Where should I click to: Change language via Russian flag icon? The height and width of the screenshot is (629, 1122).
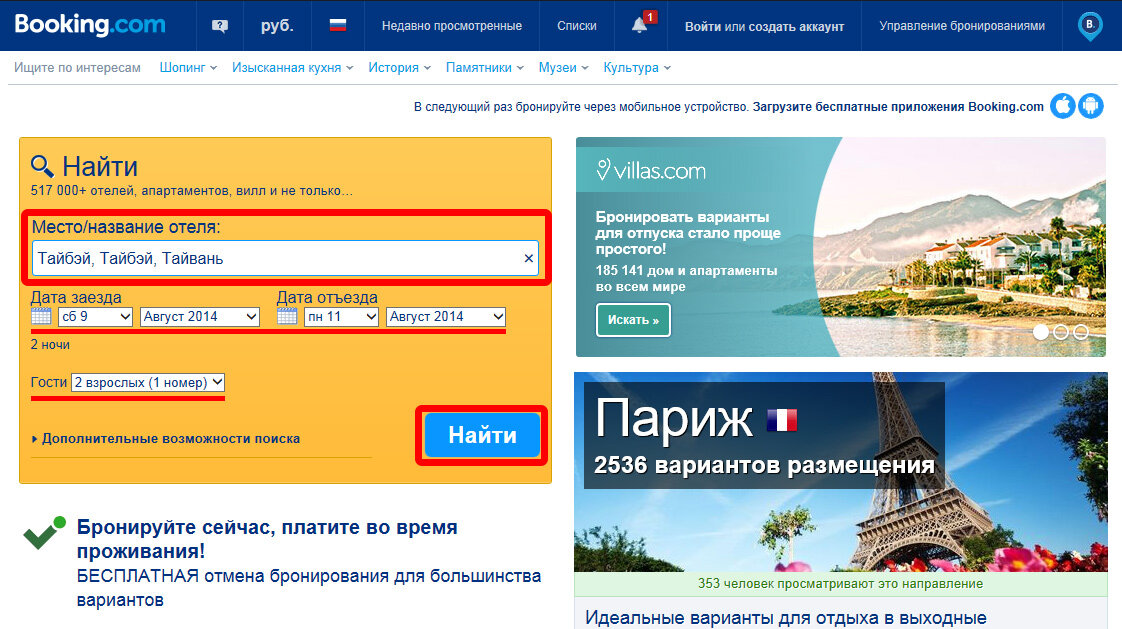click(x=338, y=25)
